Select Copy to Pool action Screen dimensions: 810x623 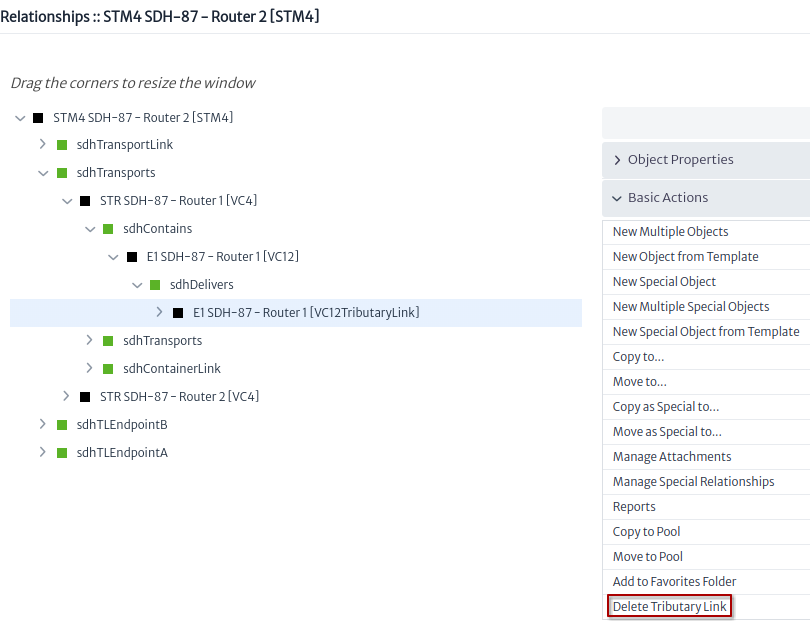[x=706, y=532]
